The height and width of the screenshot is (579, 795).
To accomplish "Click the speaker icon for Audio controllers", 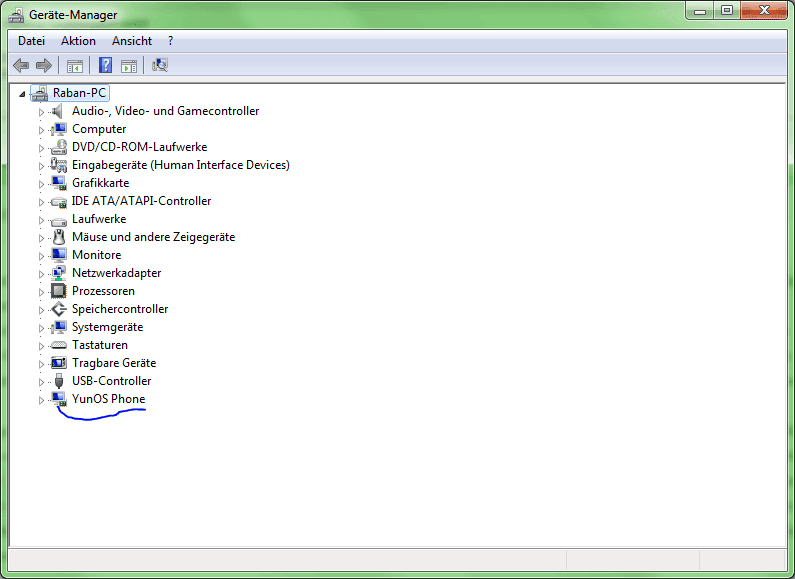I will click(x=58, y=111).
